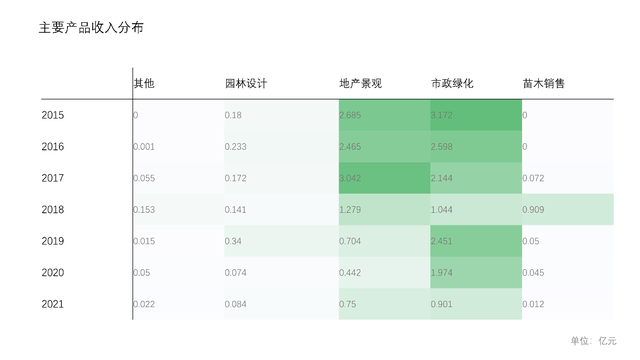
Task: Click the chart title 主要产品收入分布
Action: click(x=91, y=28)
